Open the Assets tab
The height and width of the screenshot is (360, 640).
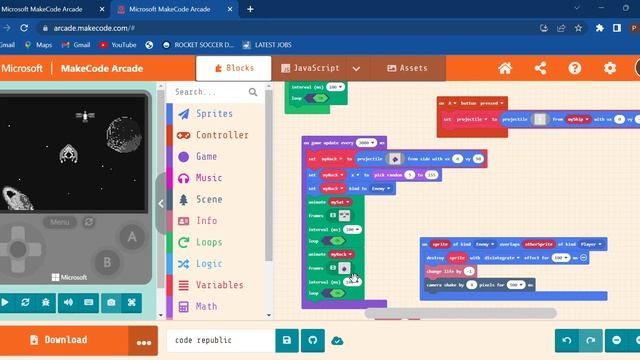pyautogui.click(x=407, y=68)
